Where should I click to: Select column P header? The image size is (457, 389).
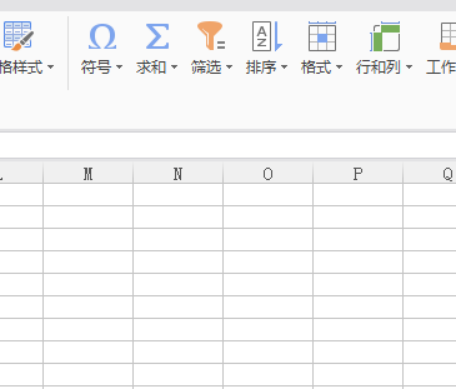tap(358, 174)
